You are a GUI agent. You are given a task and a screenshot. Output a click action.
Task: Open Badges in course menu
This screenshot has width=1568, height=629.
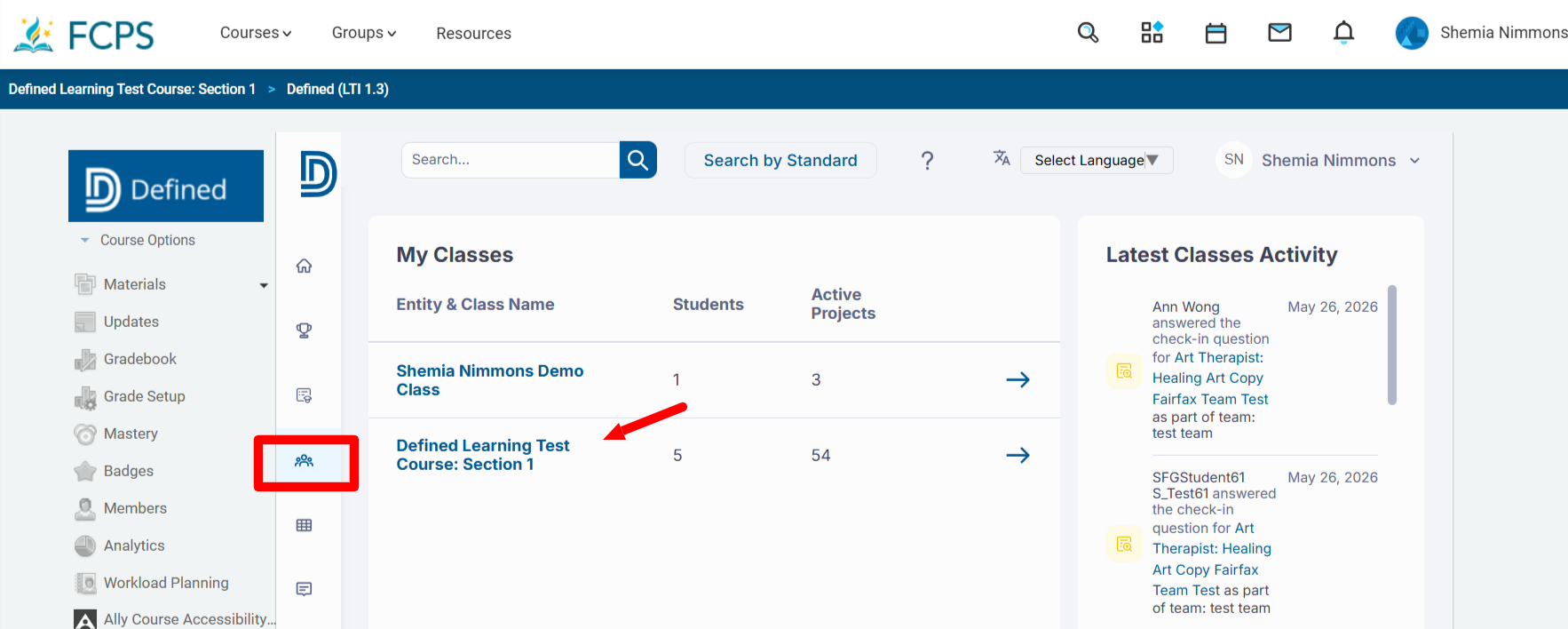[128, 471]
